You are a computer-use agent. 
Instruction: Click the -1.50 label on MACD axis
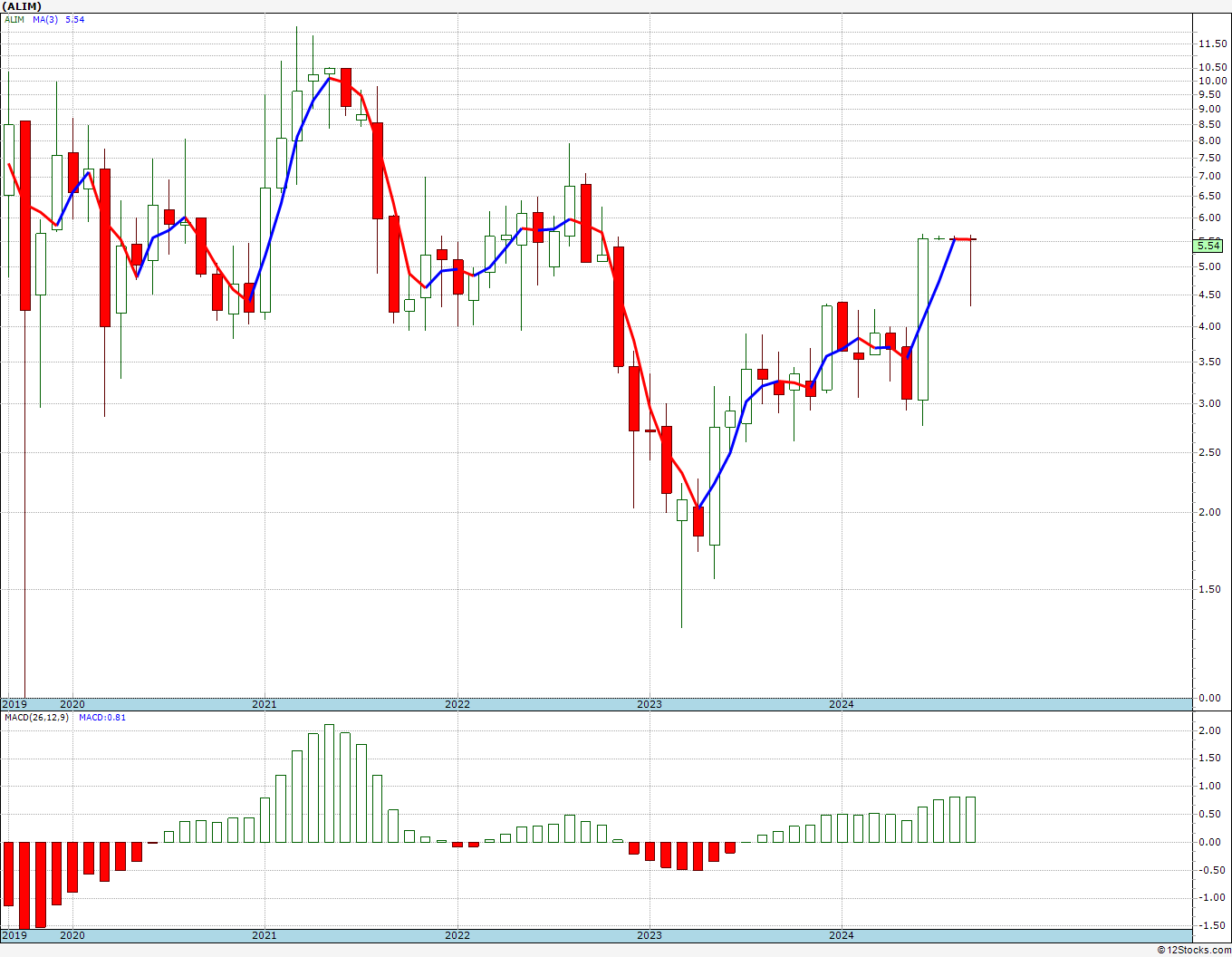click(1210, 925)
